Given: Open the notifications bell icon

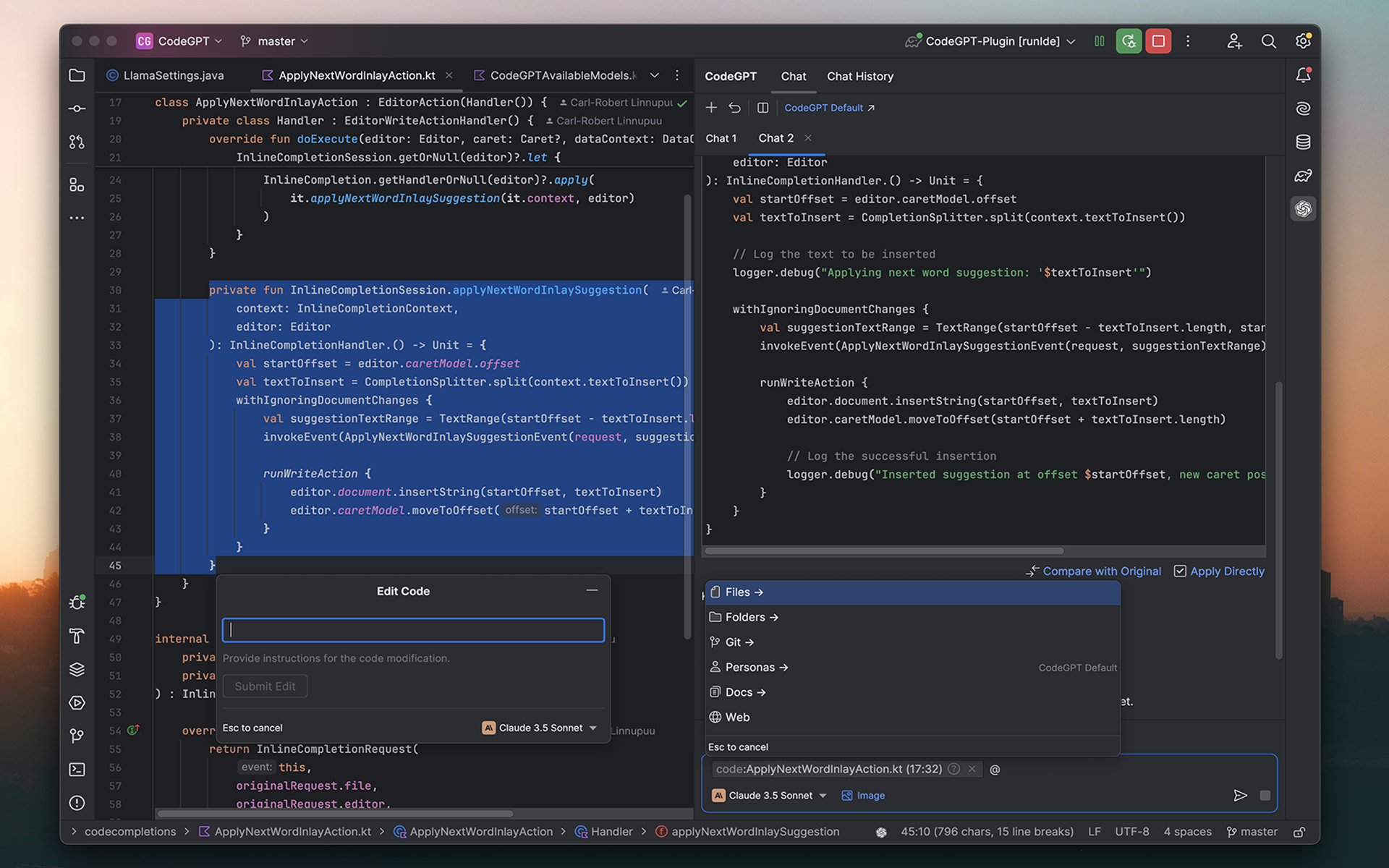Looking at the screenshot, I should 1303,75.
